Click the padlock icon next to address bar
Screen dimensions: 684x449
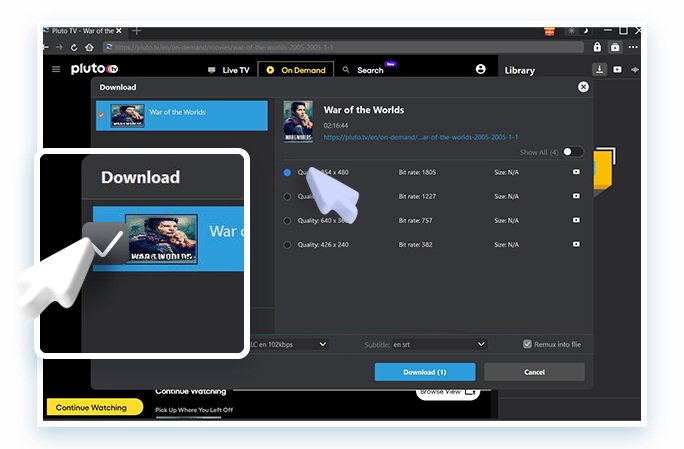point(597,47)
